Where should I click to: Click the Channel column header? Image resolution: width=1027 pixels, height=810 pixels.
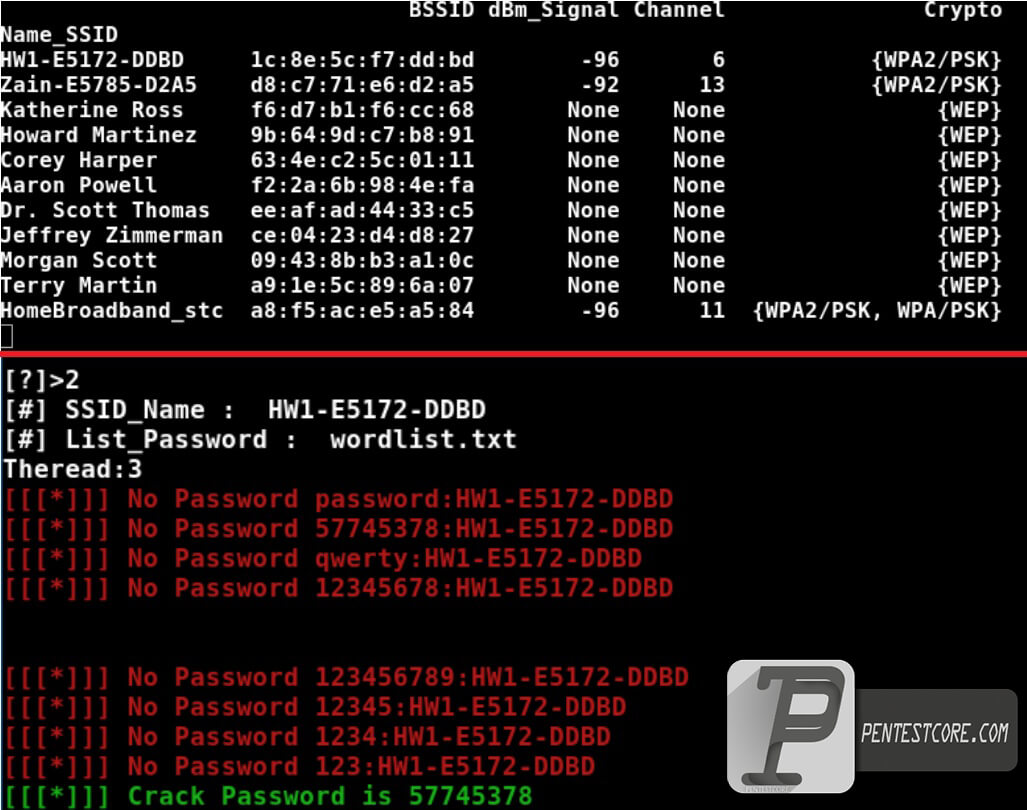click(x=679, y=10)
